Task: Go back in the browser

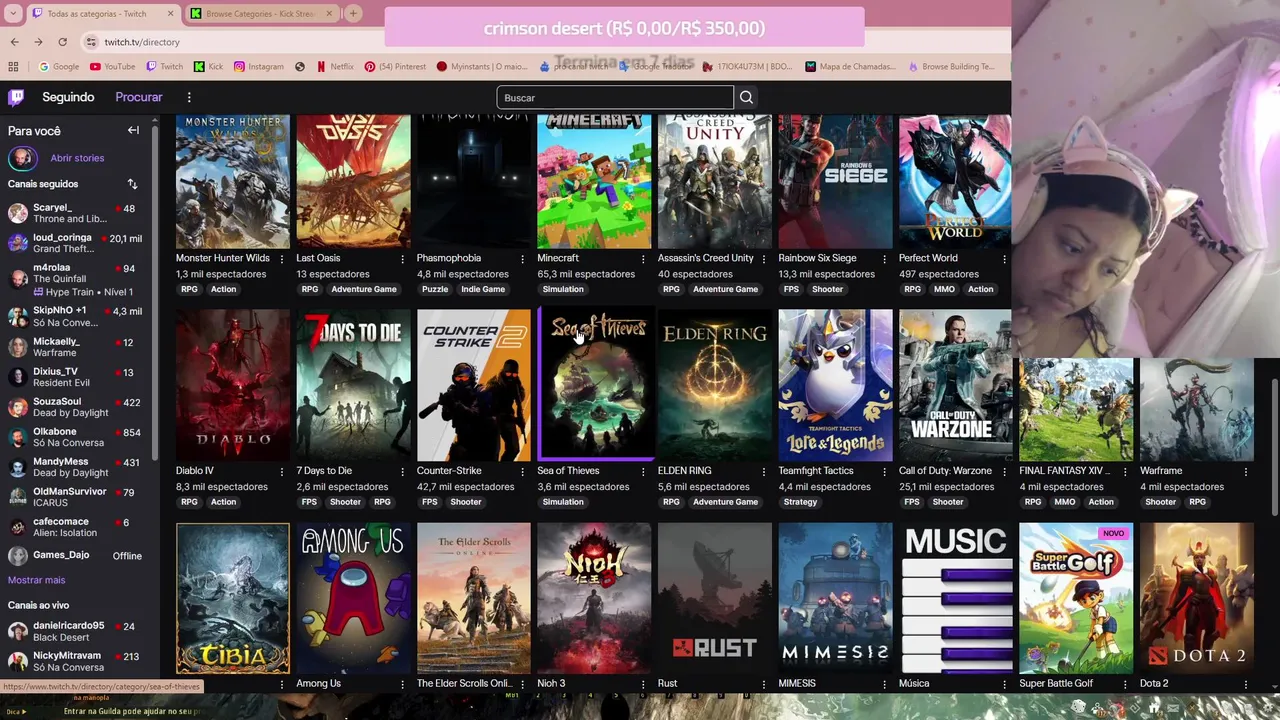Action: click(15, 42)
